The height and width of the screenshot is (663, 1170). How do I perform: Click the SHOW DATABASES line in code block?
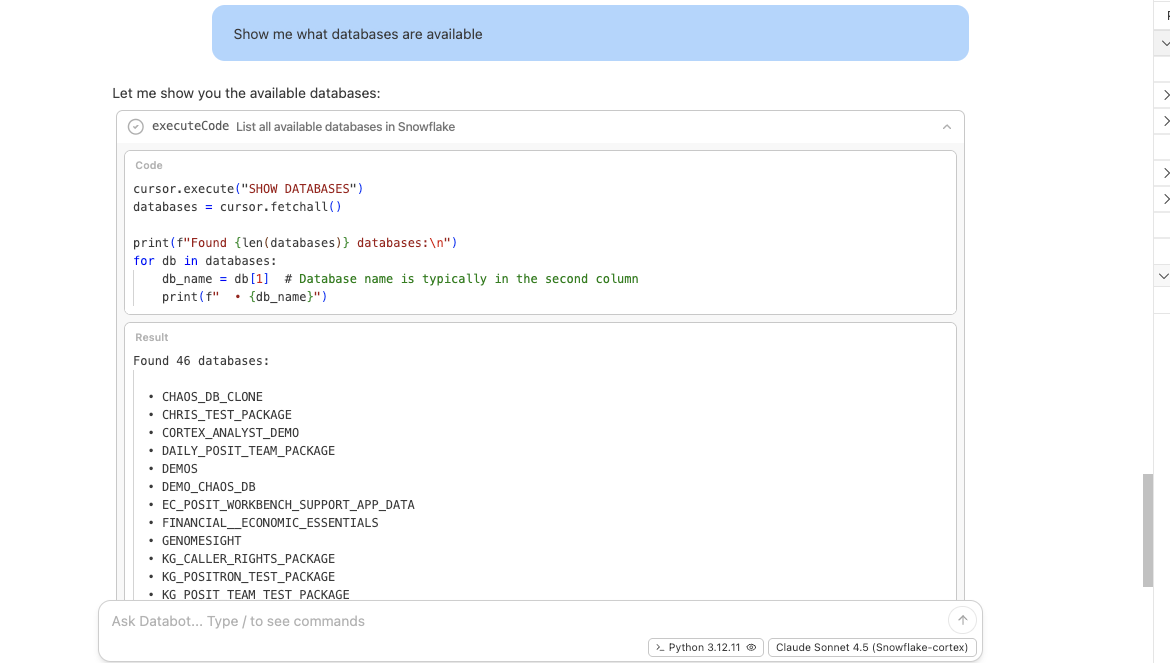[x=248, y=189]
